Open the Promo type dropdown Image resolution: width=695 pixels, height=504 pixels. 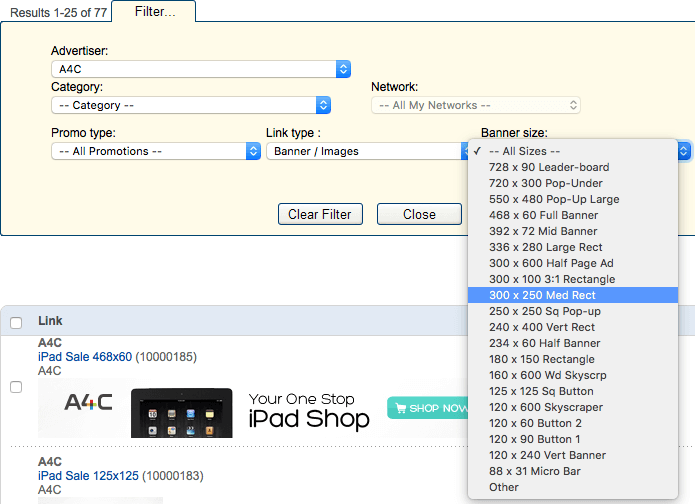[155, 151]
